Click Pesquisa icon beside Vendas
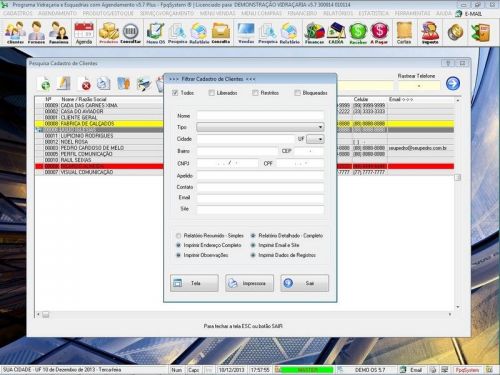The width and height of the screenshot is (500, 375). point(268,32)
